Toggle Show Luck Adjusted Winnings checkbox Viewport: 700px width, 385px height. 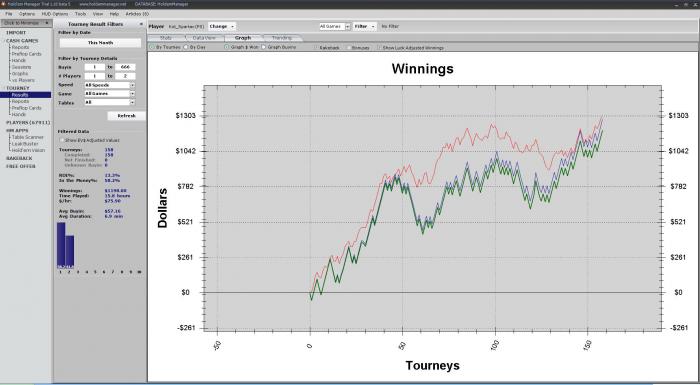(379, 47)
